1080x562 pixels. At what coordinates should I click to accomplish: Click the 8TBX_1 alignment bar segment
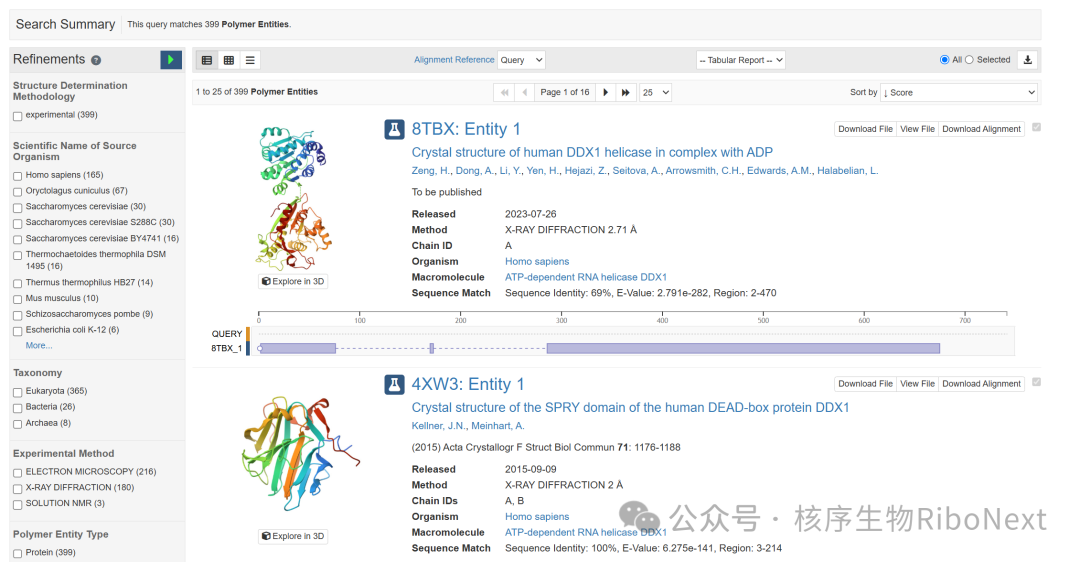[x=743, y=348]
